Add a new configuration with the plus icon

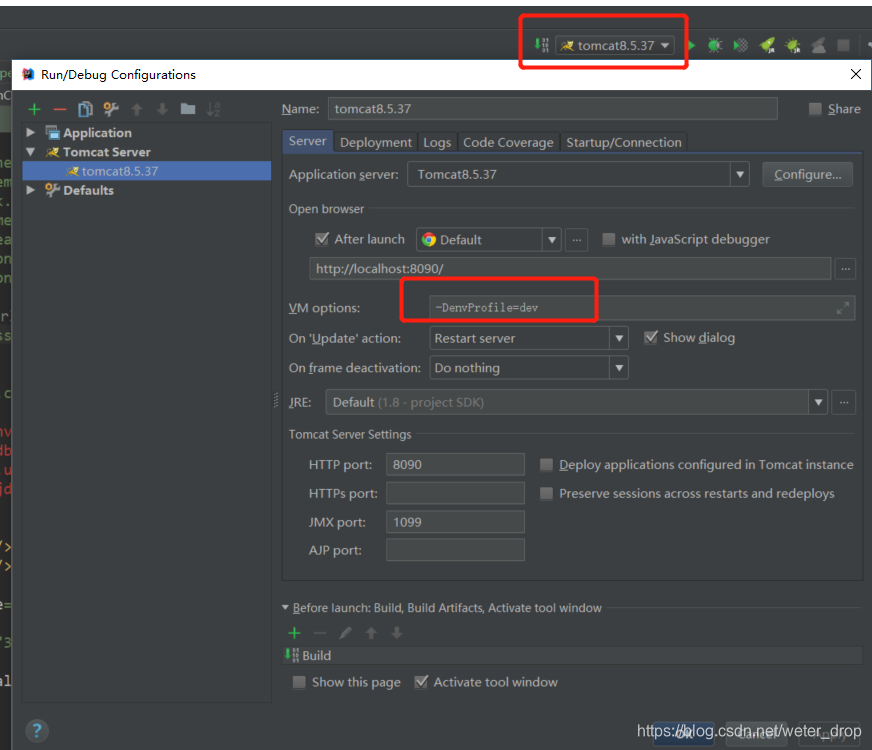pos(34,109)
